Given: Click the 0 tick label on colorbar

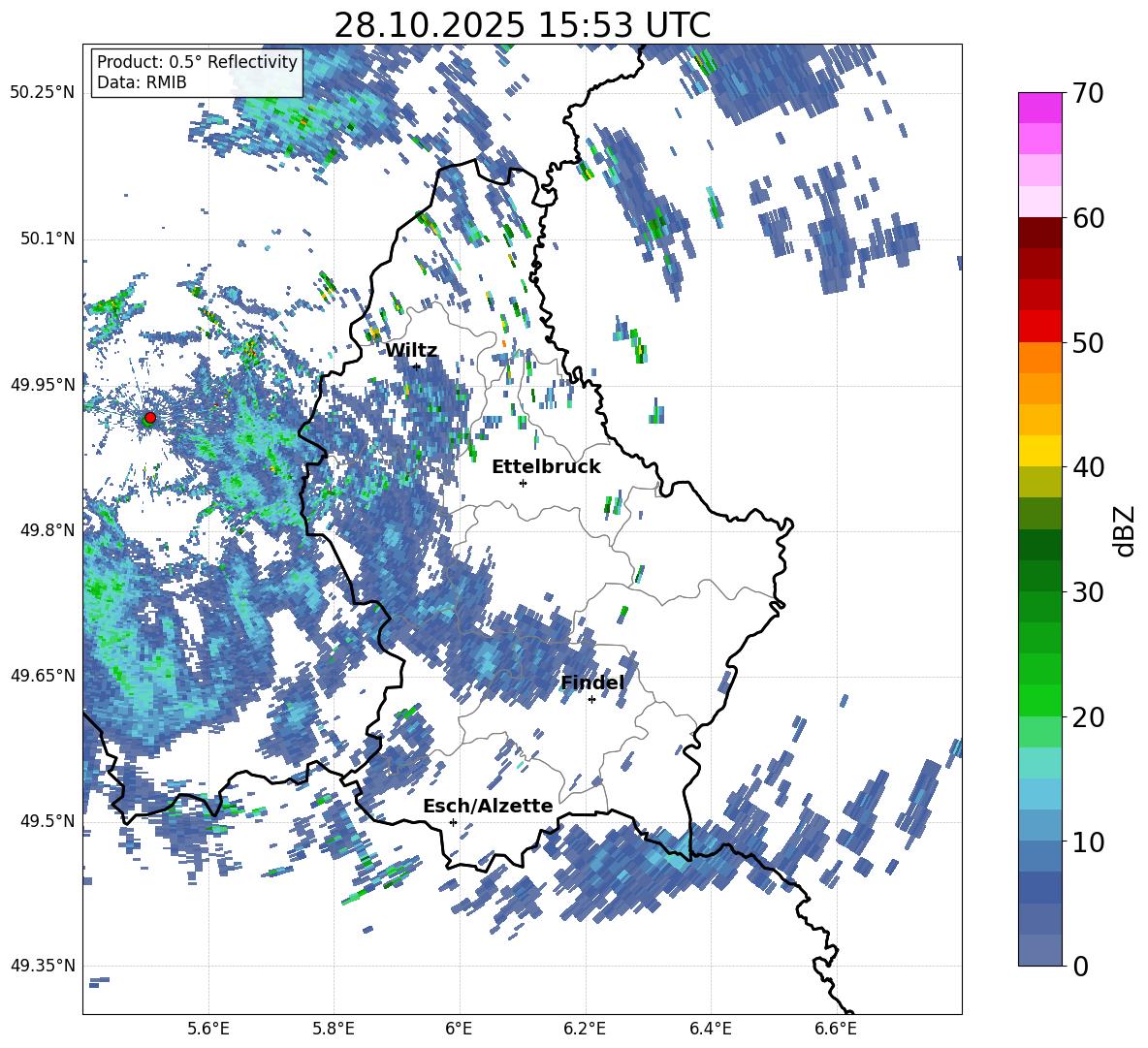Looking at the screenshot, I should tap(1081, 966).
